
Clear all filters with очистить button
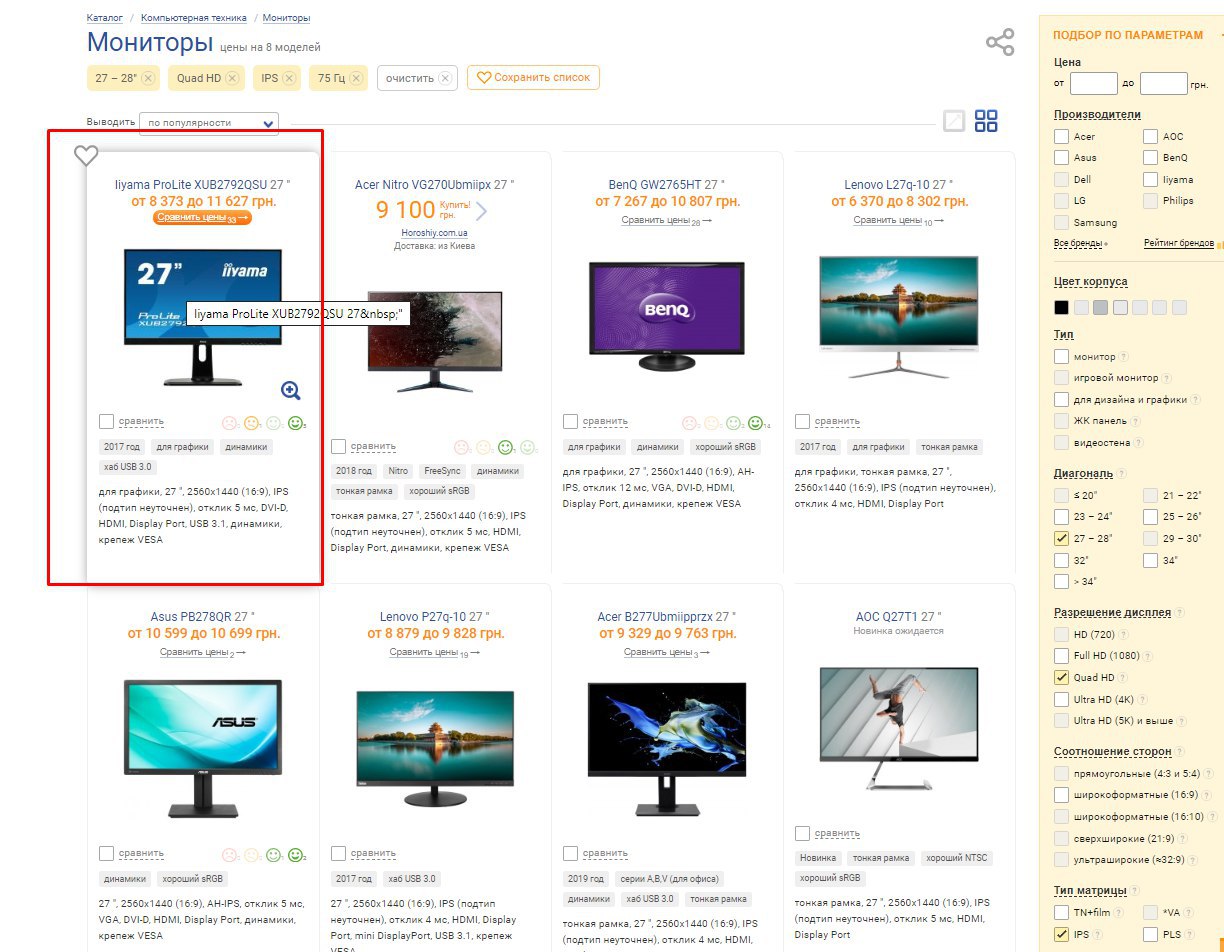click(417, 78)
